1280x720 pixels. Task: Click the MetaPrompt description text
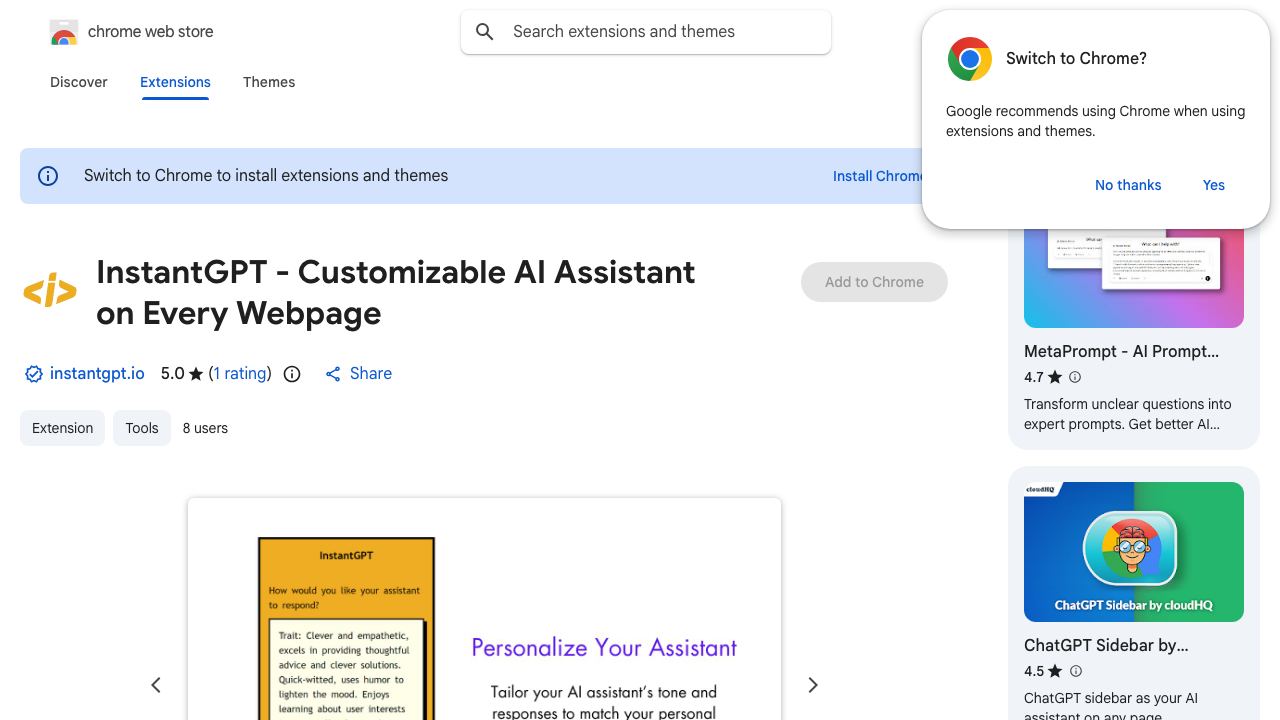click(x=1128, y=414)
